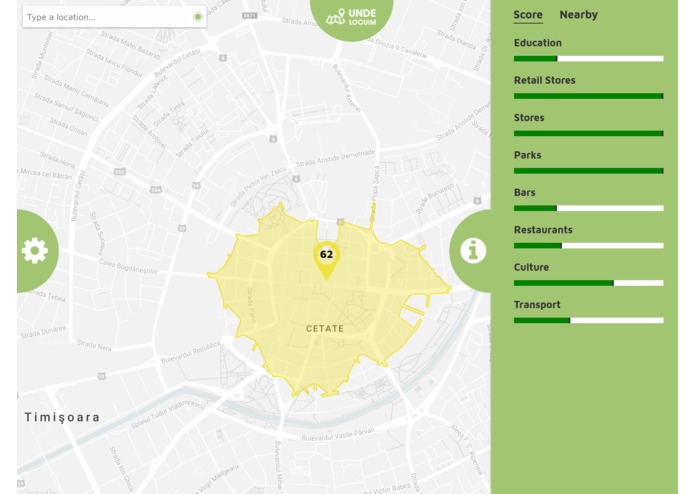
Task: Switch to the Nearby tab
Action: pos(578,15)
